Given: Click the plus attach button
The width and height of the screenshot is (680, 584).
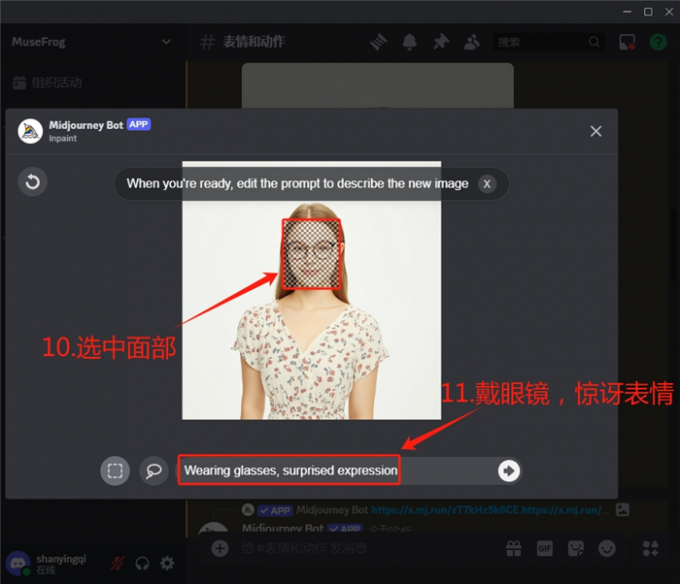Looking at the screenshot, I should point(220,548).
